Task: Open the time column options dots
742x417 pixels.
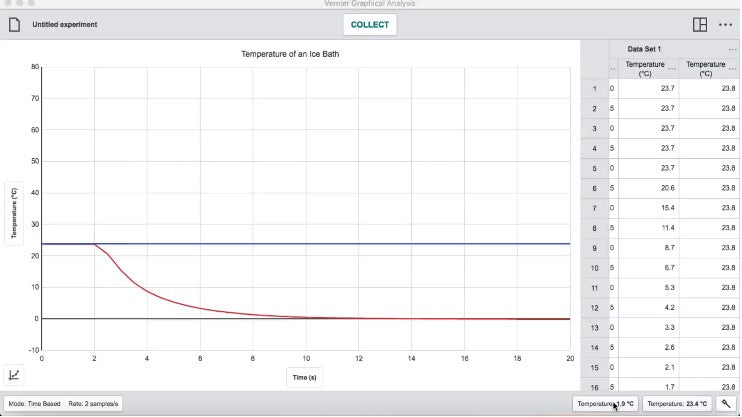Action: tap(613, 69)
